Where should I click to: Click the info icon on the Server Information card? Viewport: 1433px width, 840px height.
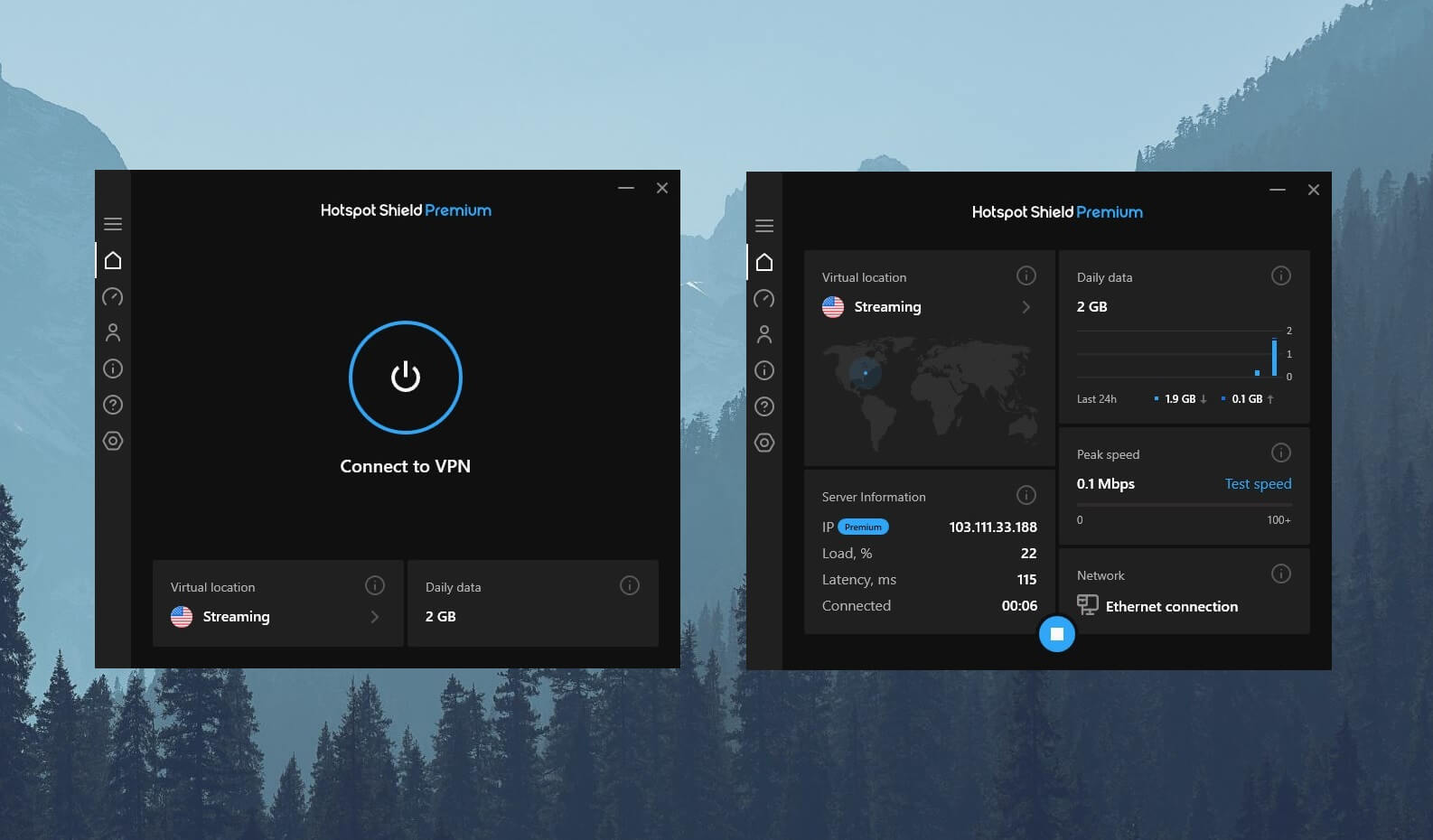(1026, 495)
